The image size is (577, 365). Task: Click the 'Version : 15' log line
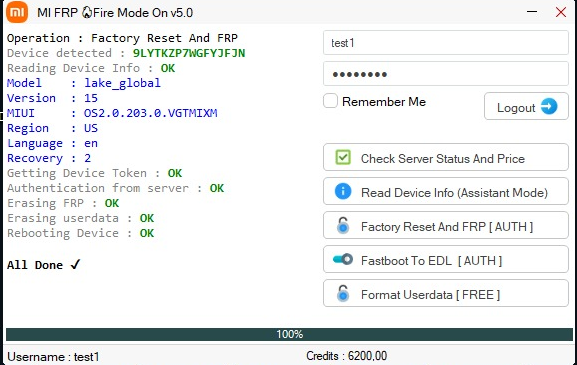[x=52, y=98]
